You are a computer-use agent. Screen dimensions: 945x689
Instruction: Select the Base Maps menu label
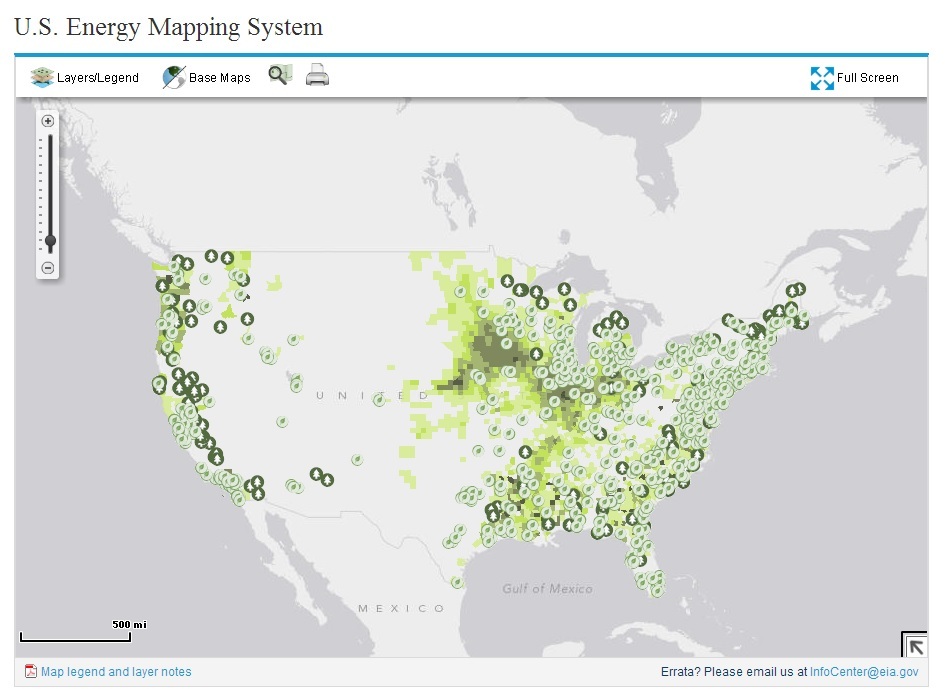(218, 77)
